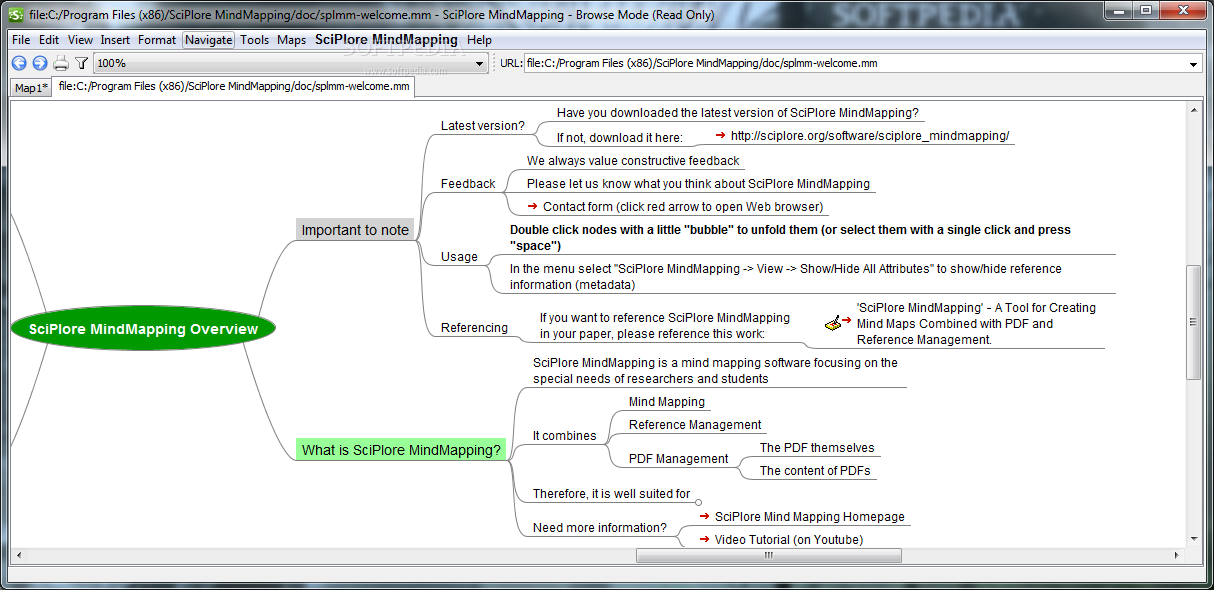The image size is (1214, 590).
Task: Open the Edit menu
Action: pos(49,40)
